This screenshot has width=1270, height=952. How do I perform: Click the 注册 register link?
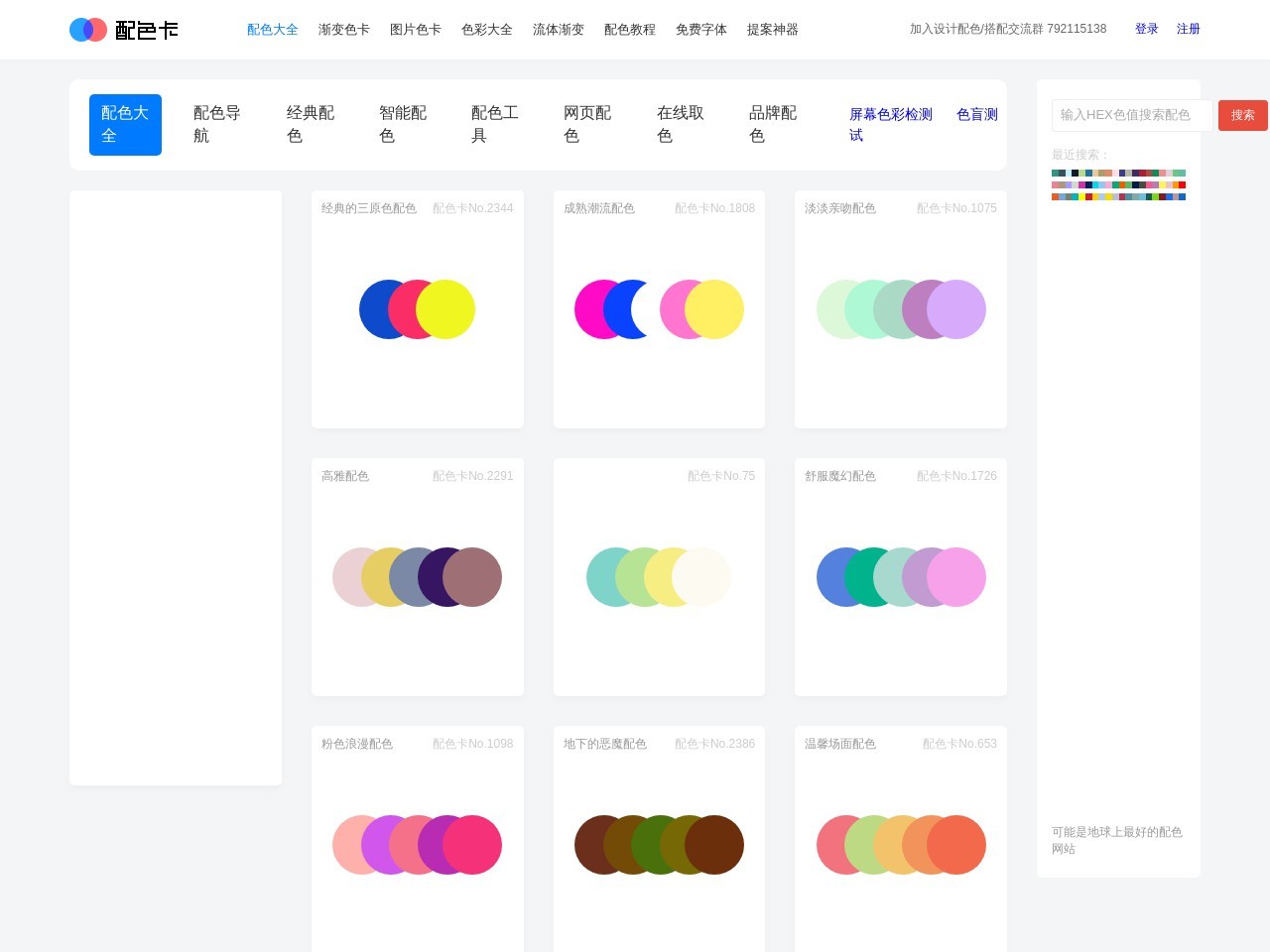coord(1189,29)
